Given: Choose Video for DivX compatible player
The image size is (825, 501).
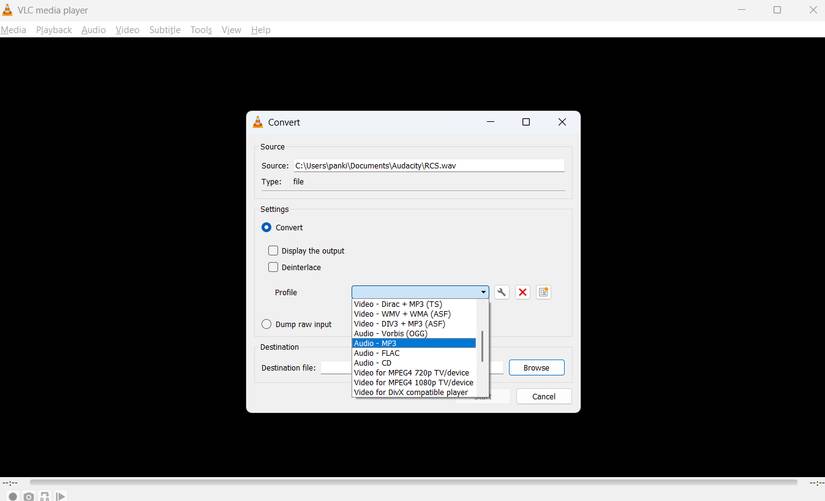Looking at the screenshot, I should pyautogui.click(x=414, y=392).
